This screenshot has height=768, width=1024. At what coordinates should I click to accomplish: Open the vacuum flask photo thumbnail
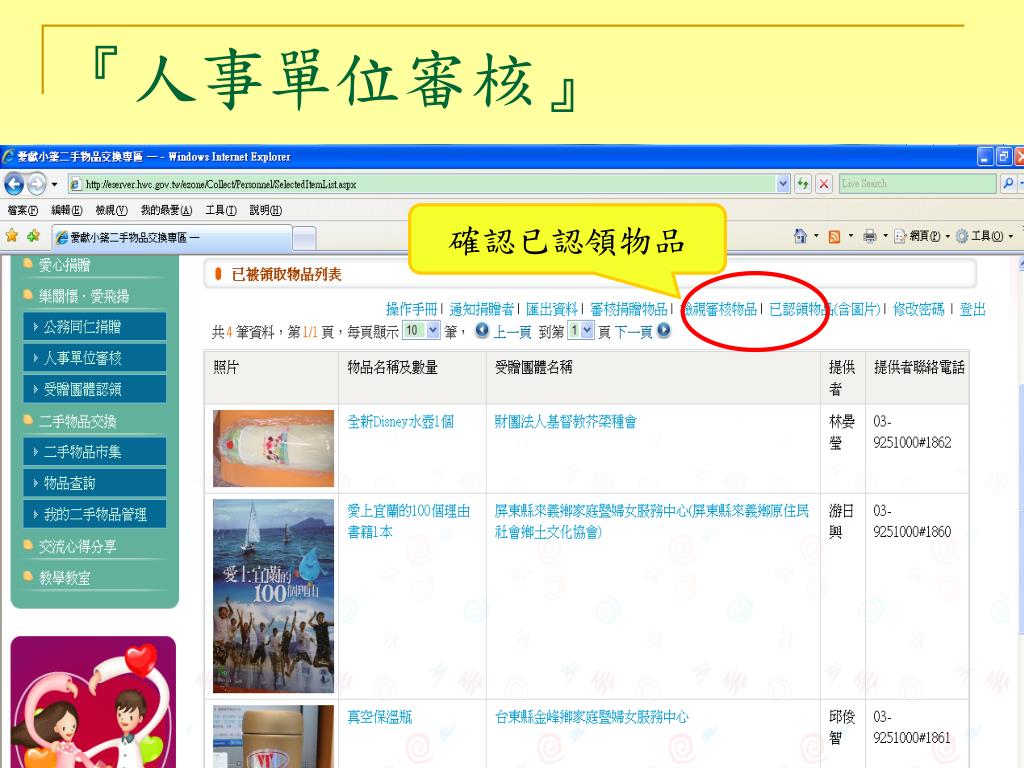[273, 737]
